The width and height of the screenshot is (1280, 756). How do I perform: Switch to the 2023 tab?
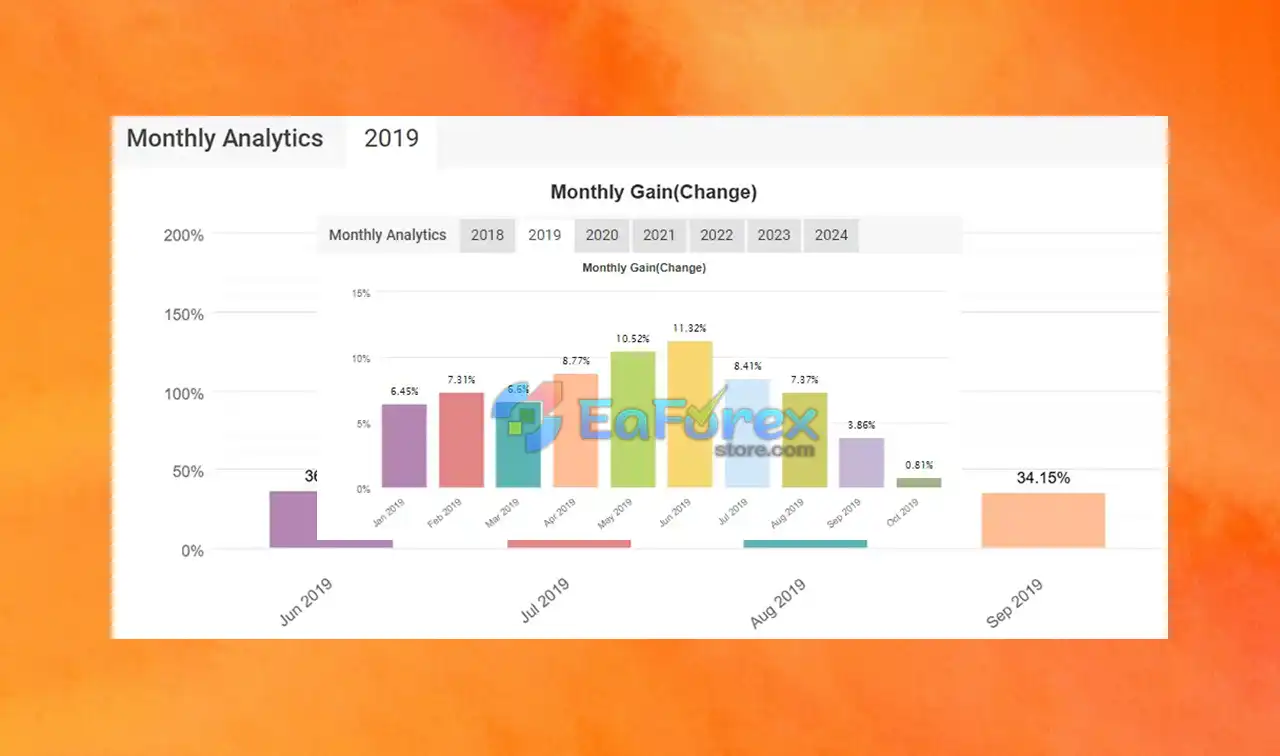pos(774,235)
